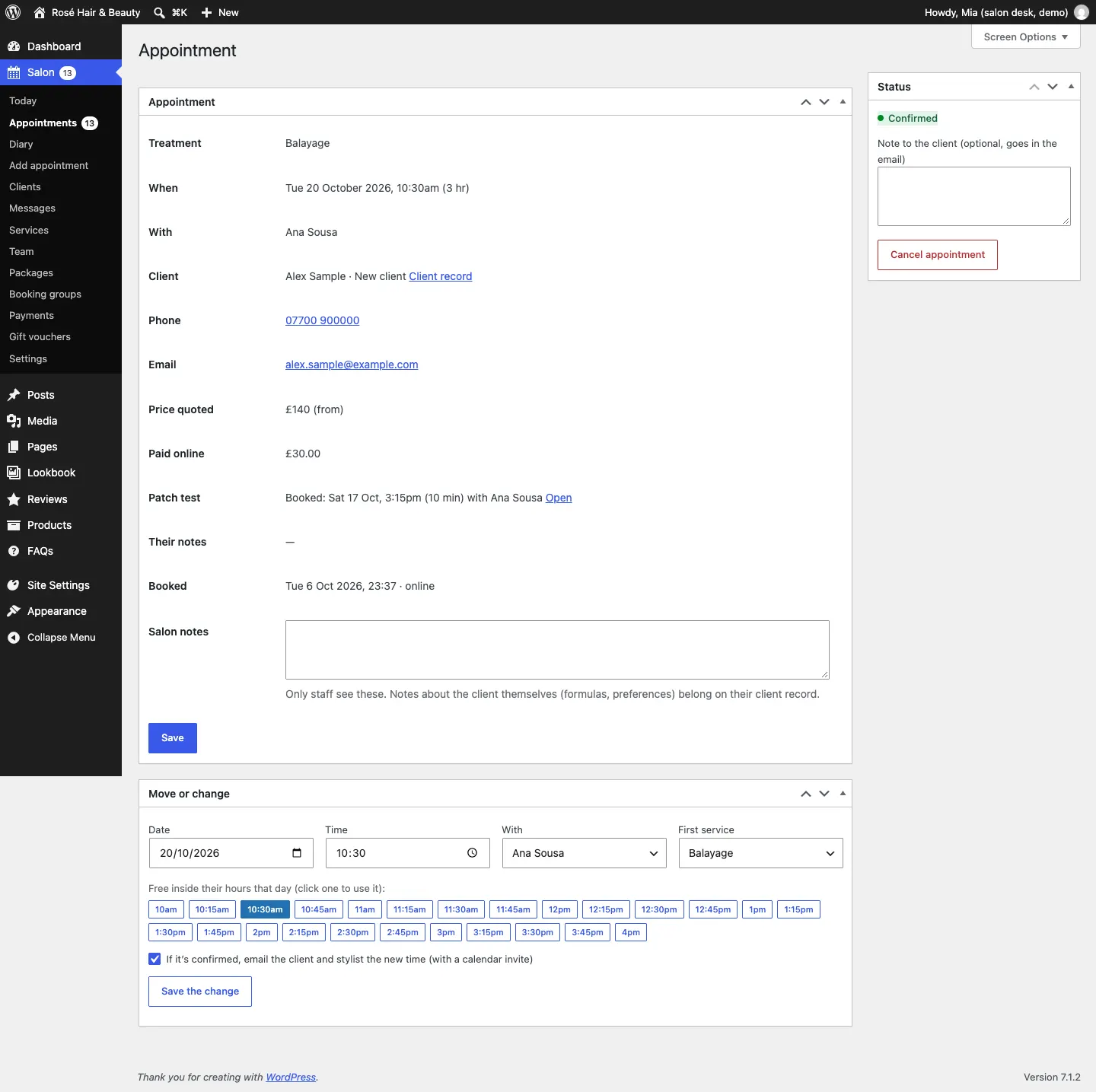Open the WordPress logo menu
Screen dimensions: 1096x1092
pyautogui.click(x=13, y=12)
